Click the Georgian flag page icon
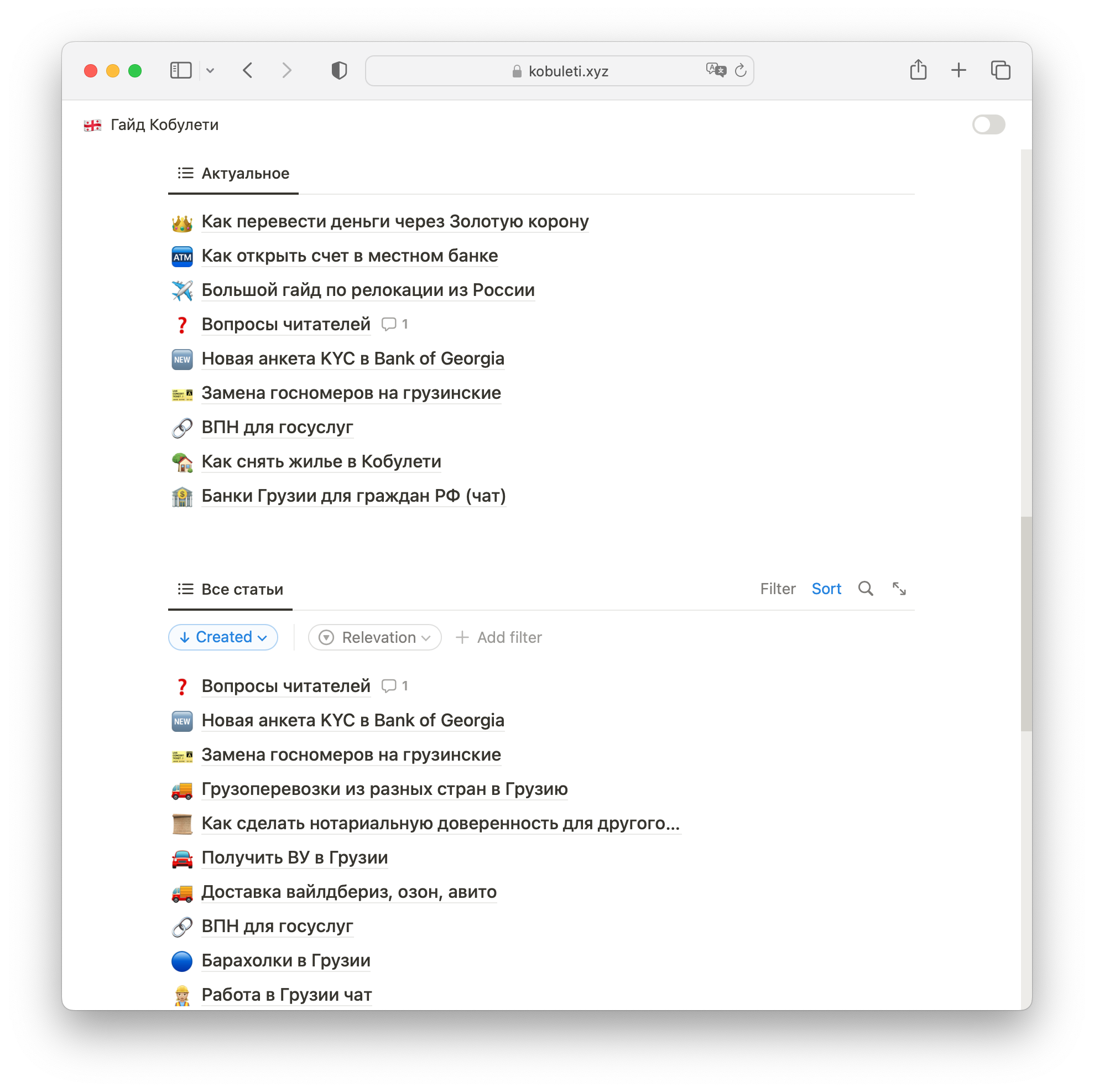 (x=93, y=125)
